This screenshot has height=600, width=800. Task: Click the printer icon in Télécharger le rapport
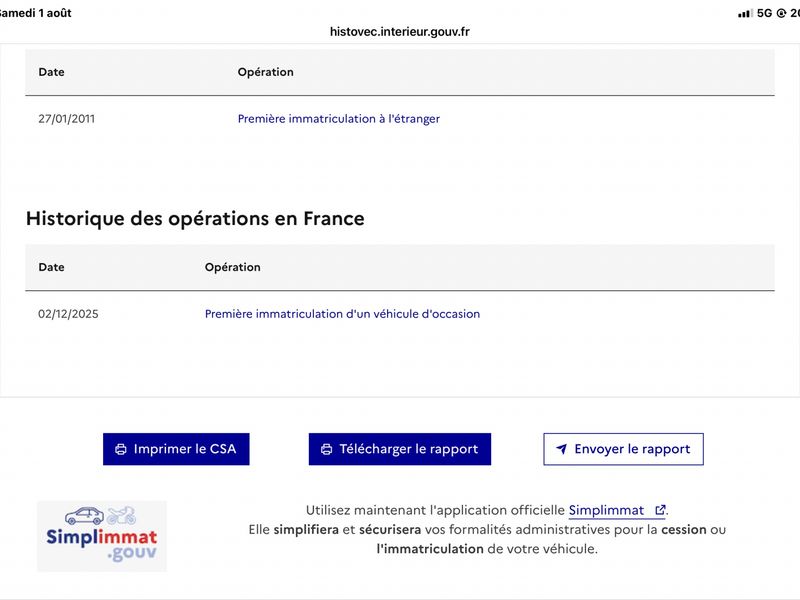327,449
